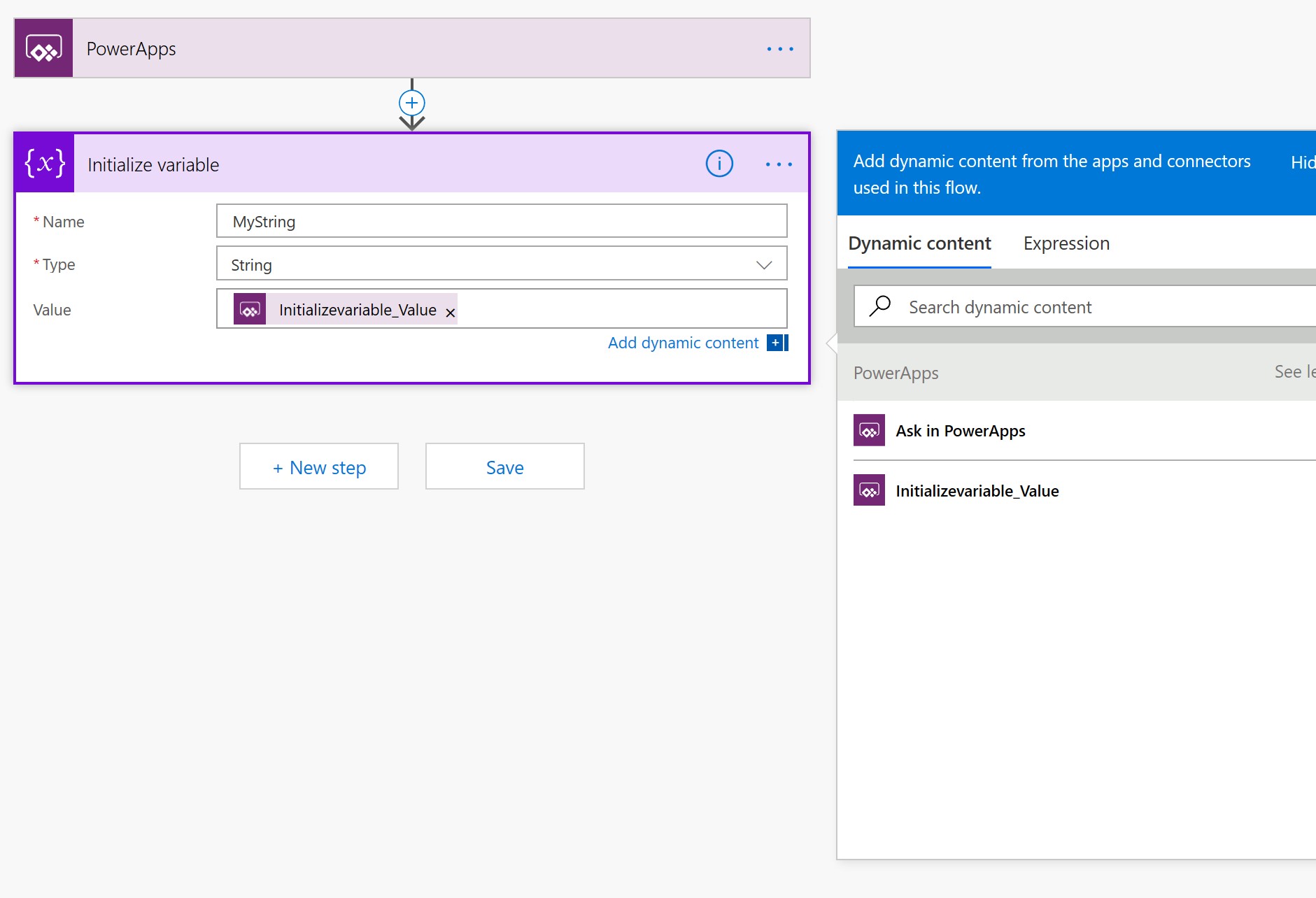Expand the Type dropdown showing String
Viewport: 1316px width, 898px height.
pos(502,264)
